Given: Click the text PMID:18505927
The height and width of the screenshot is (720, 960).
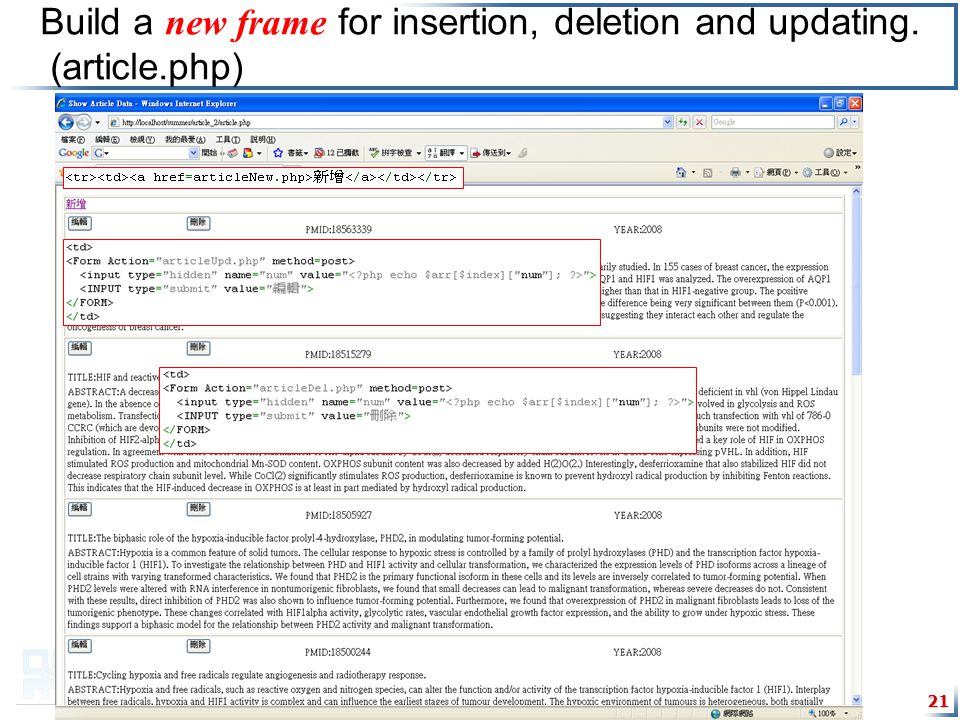Looking at the screenshot, I should [338, 516].
